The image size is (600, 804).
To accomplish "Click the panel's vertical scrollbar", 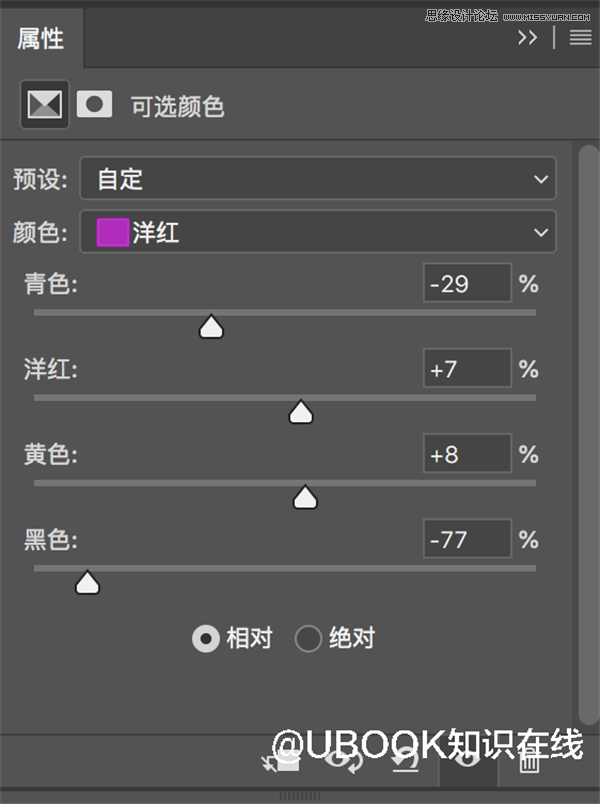I will pos(588,430).
